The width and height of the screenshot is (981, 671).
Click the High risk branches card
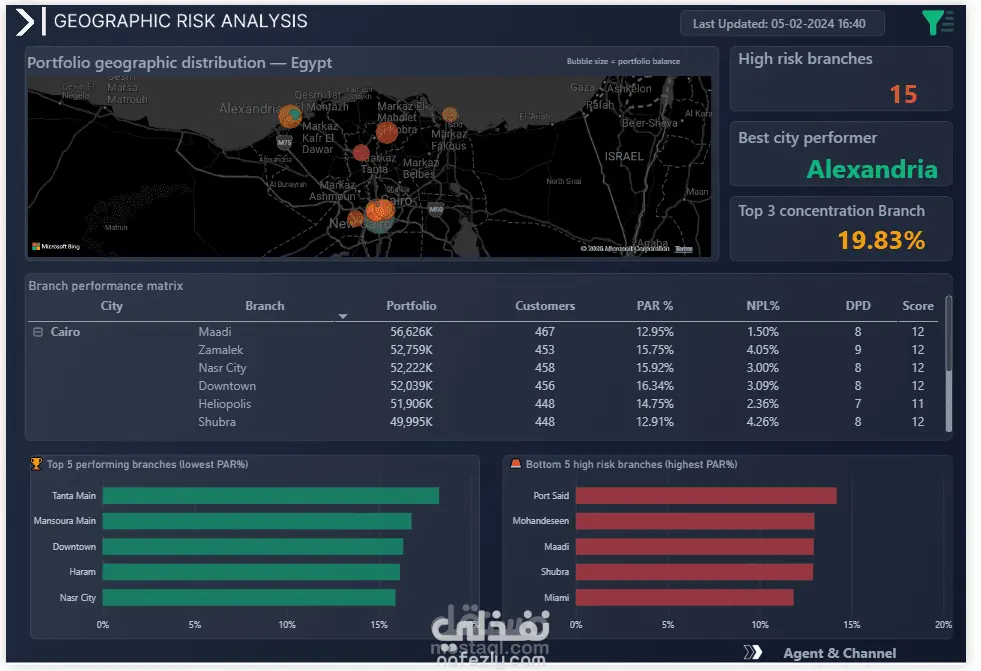[841, 78]
